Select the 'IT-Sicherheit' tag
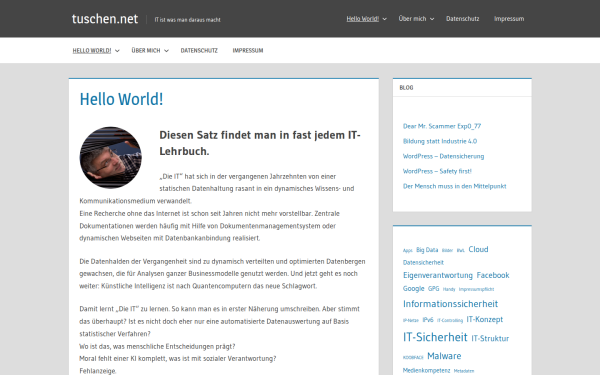The height and width of the screenshot is (375, 600). point(435,337)
